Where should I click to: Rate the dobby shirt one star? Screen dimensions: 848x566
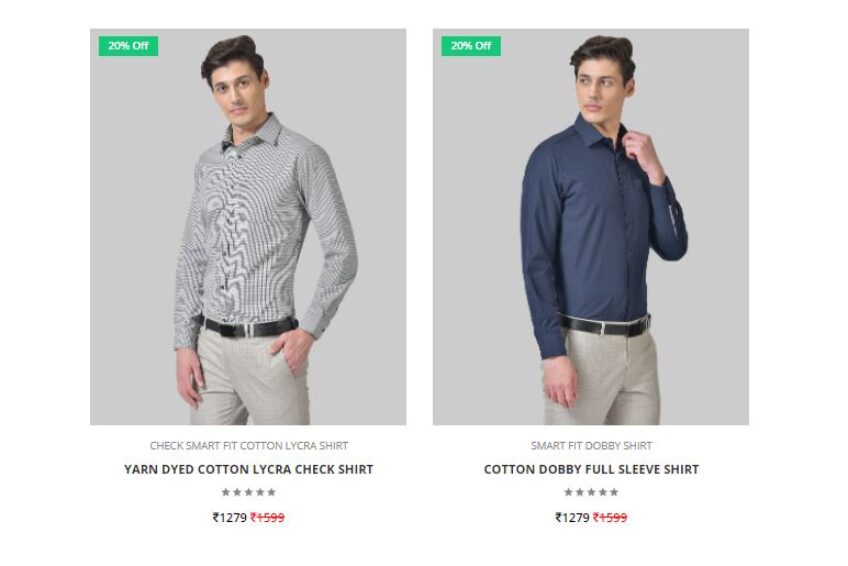[x=568, y=492]
